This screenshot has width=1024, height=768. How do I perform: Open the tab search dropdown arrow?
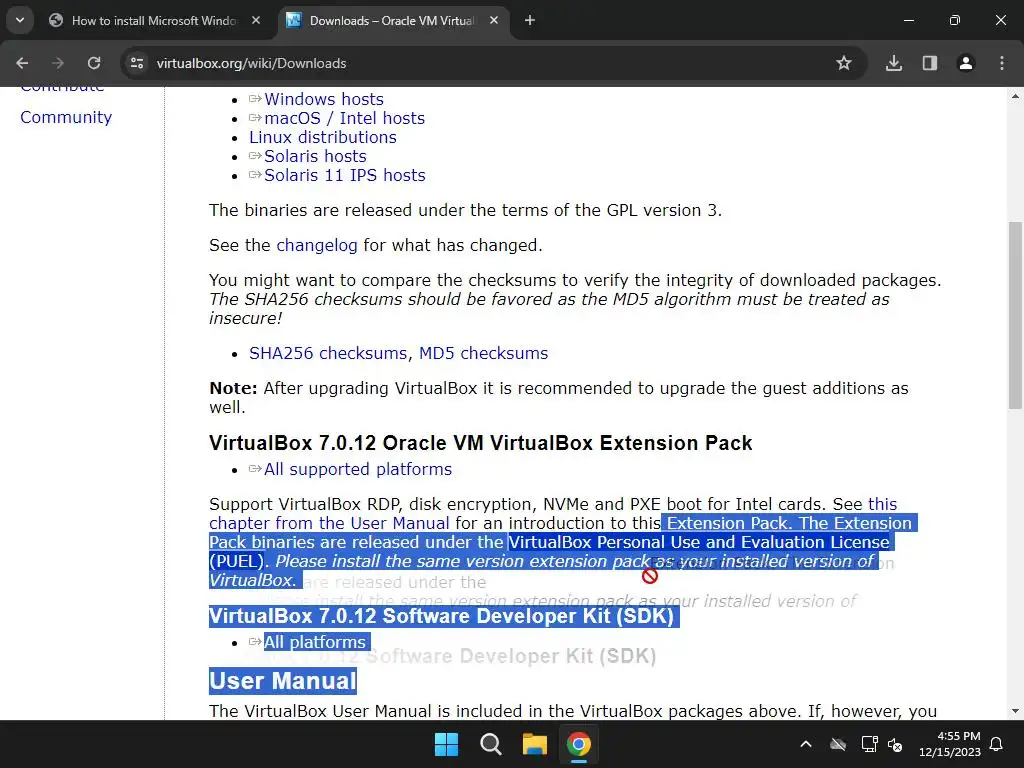pos(20,20)
